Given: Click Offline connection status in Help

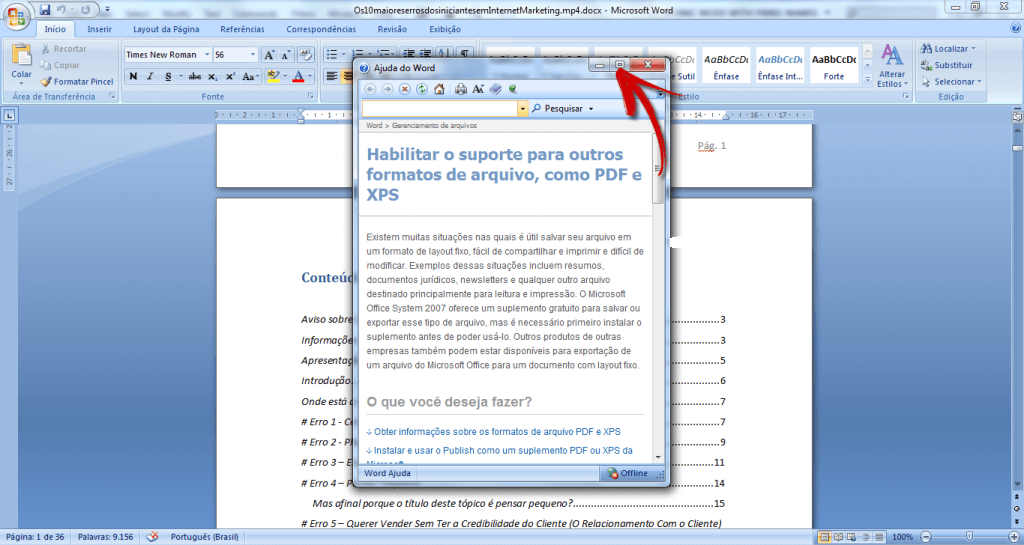Looking at the screenshot, I should pos(628,473).
